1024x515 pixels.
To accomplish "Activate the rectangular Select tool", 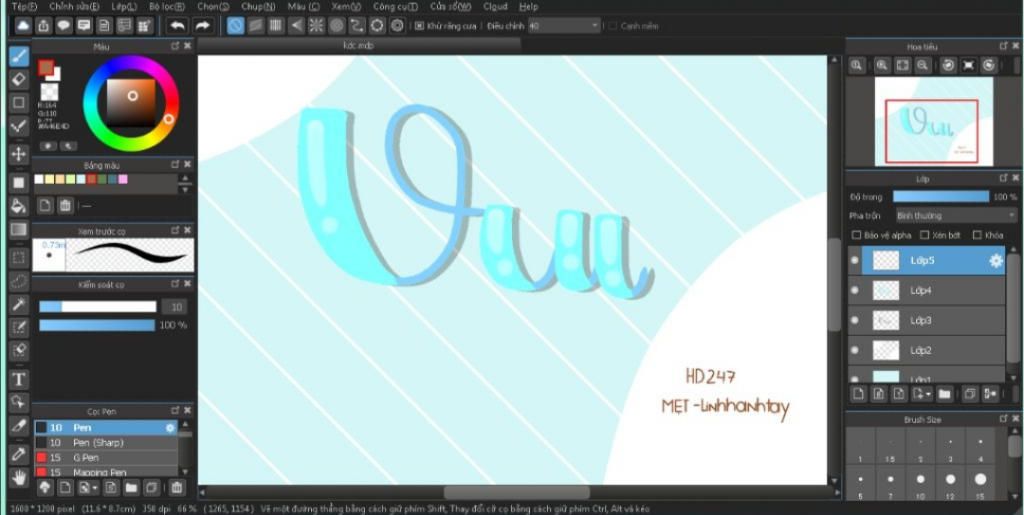I will [x=19, y=257].
